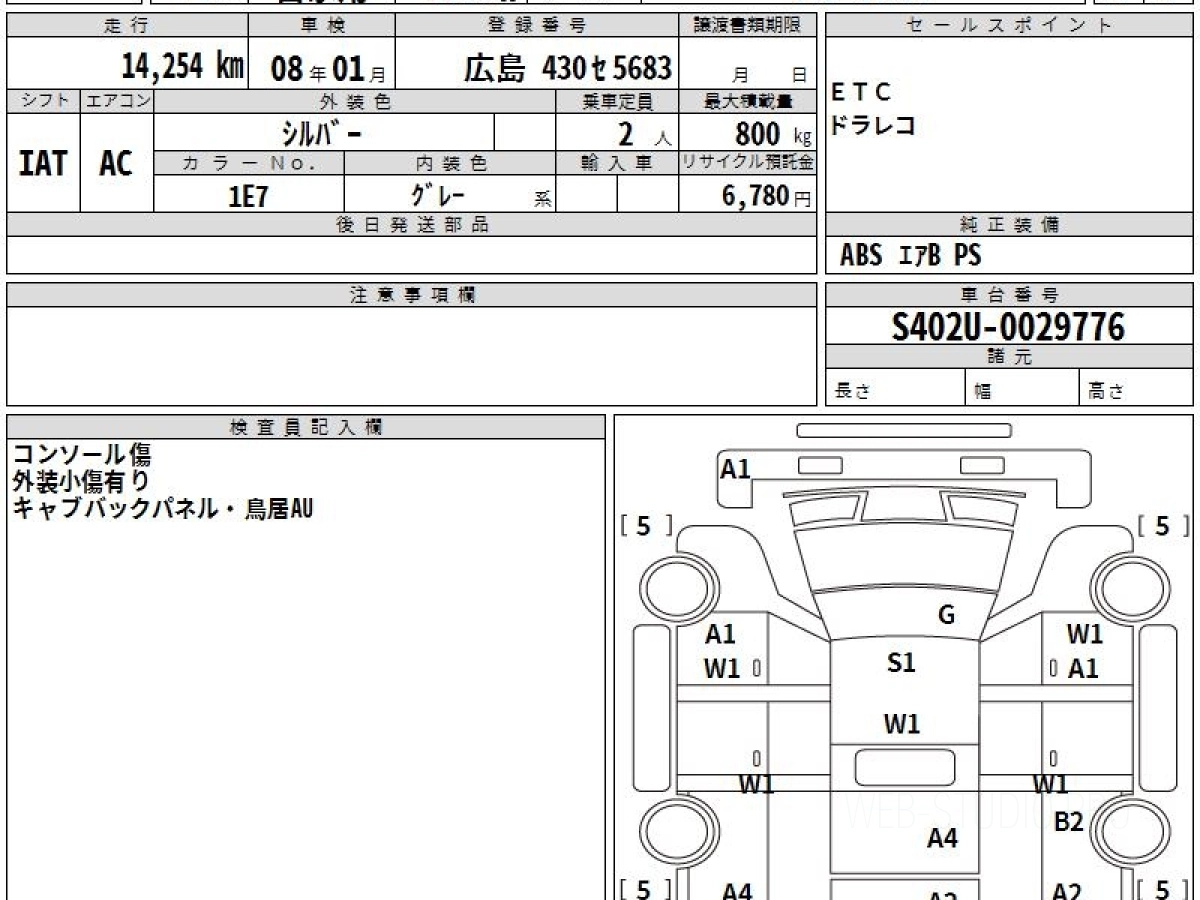Viewport: 1200px width, 900px height.
Task: Click the 幅 dimension cell
Action: point(1023,388)
